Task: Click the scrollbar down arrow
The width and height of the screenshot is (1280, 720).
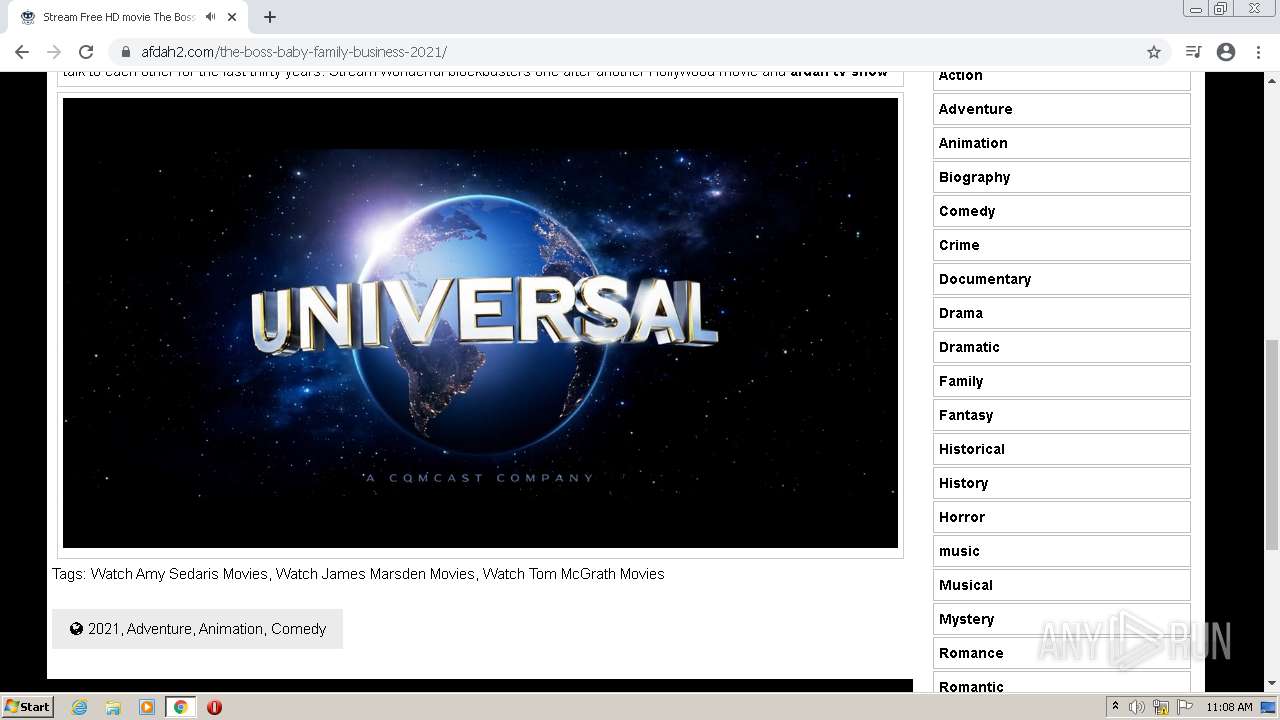Action: [1272, 684]
